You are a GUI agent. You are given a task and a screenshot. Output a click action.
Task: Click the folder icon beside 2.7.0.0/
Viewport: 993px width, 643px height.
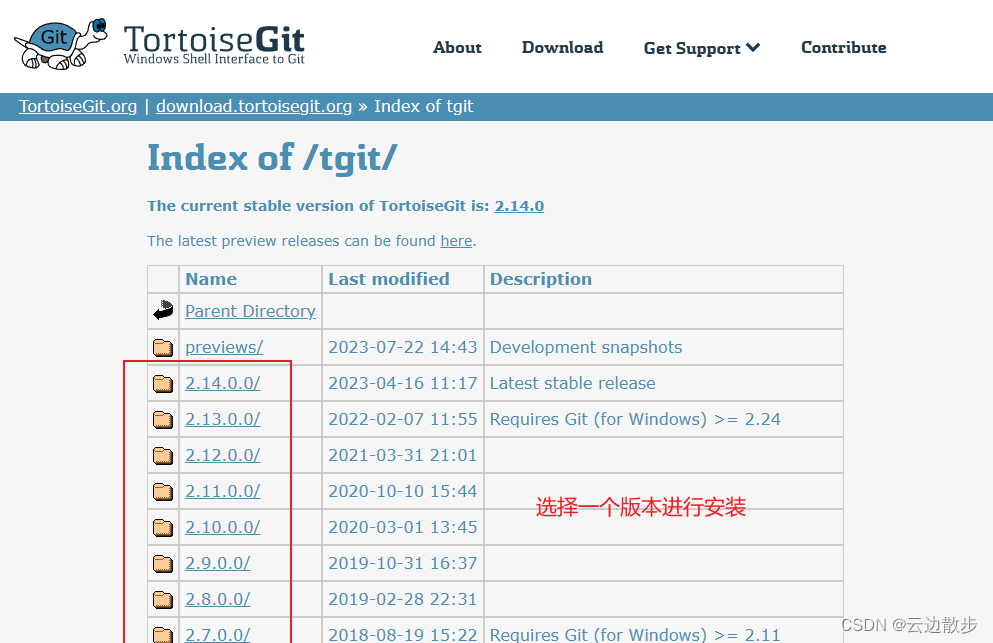pos(163,634)
